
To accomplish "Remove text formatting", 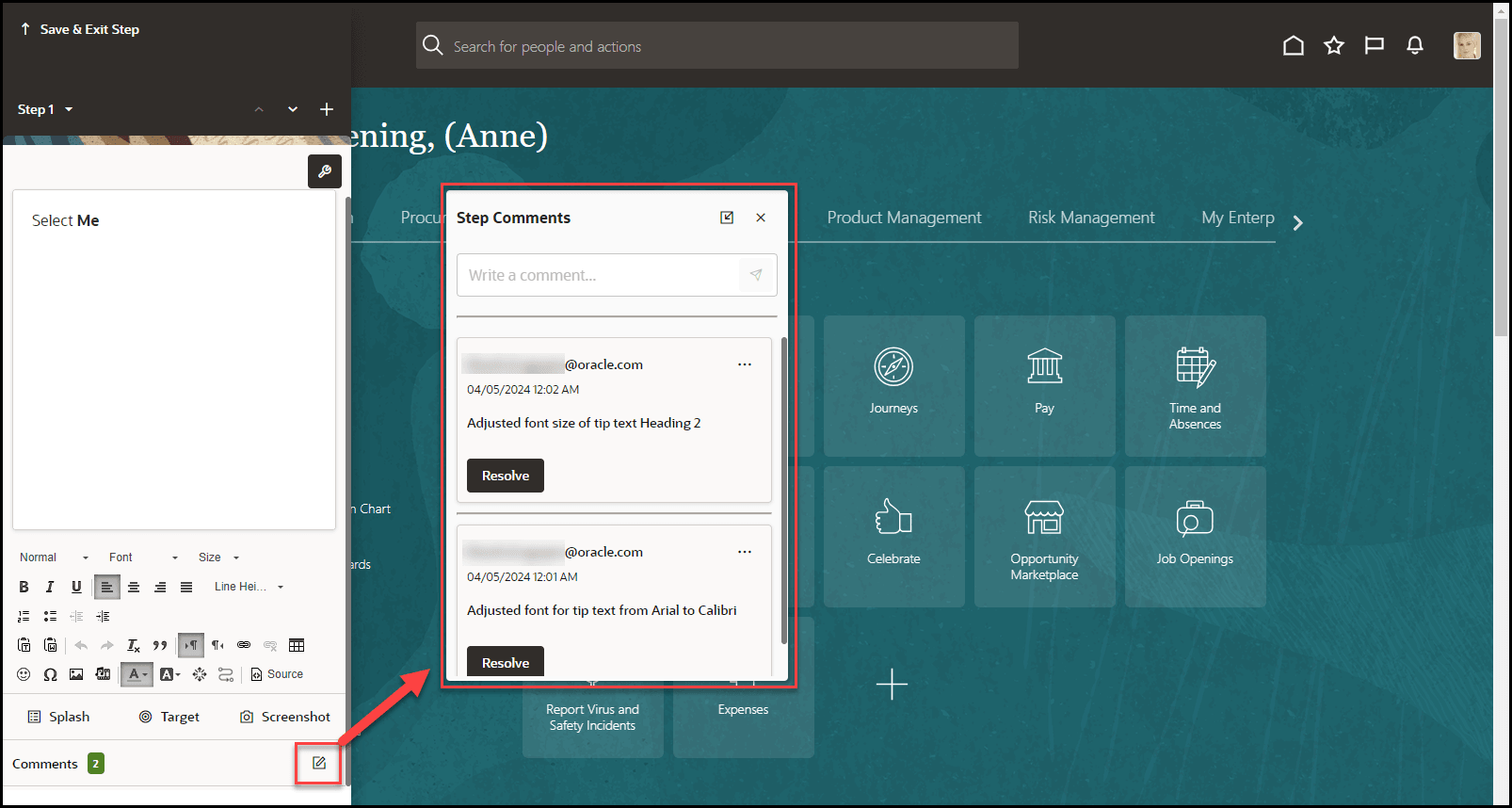I will 134,645.
